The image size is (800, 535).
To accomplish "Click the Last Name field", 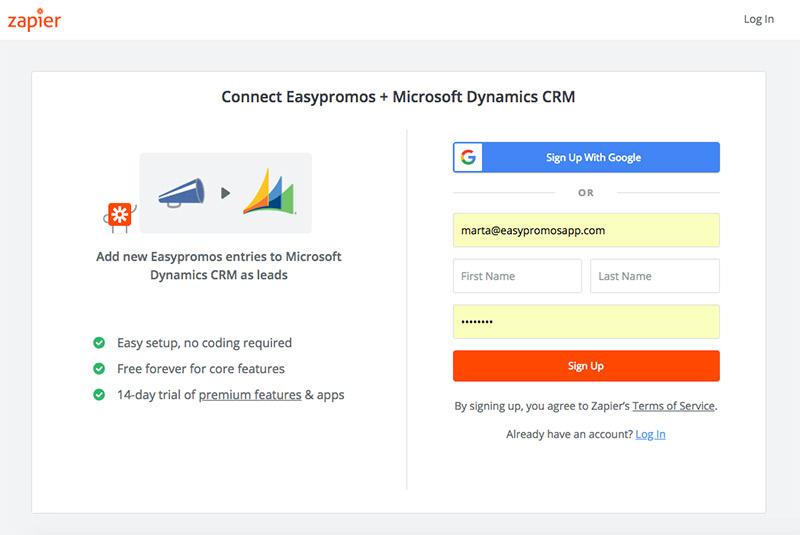I will tap(655, 276).
